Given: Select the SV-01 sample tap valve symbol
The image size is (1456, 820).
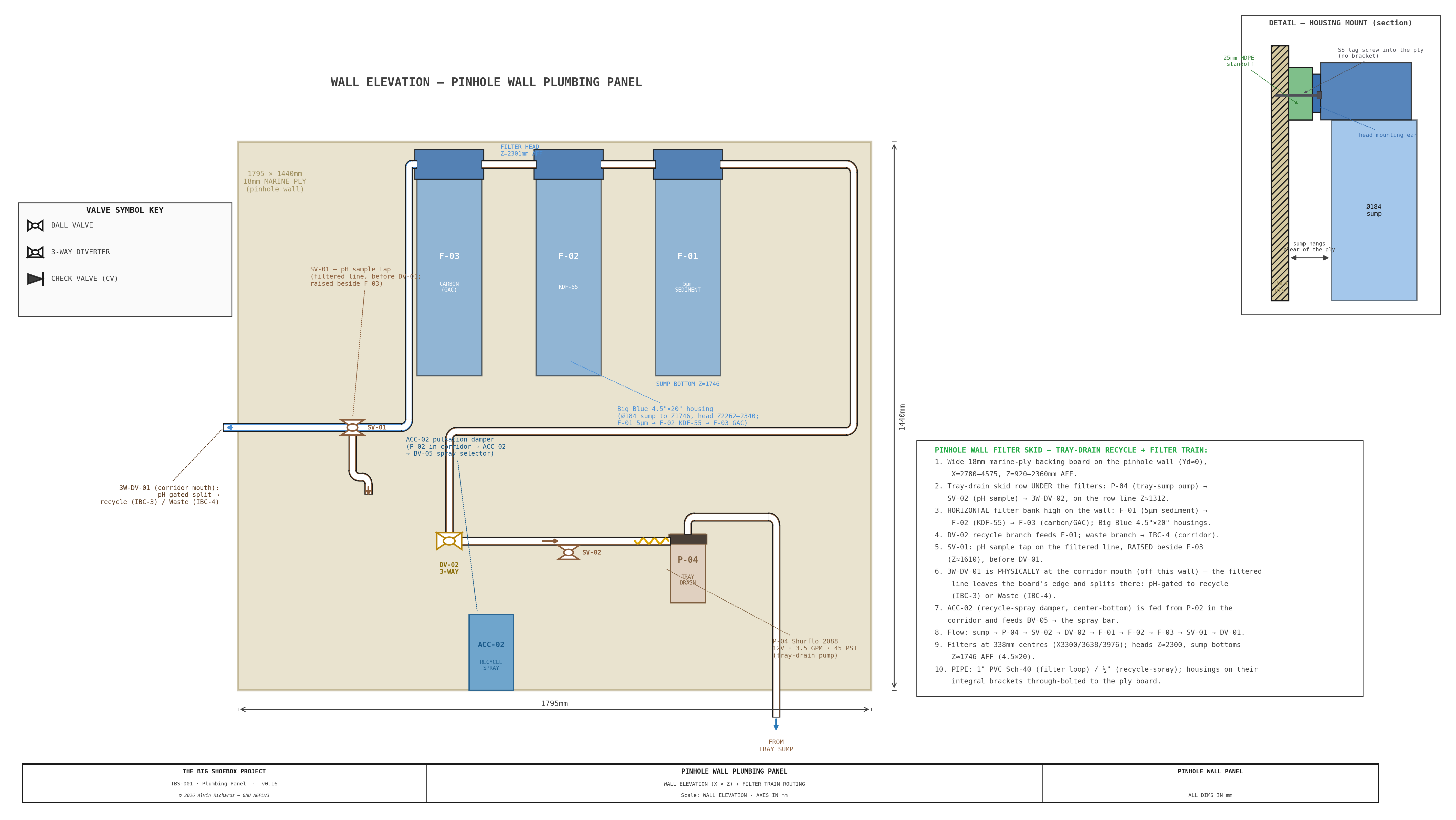Looking at the screenshot, I should (352, 427).
